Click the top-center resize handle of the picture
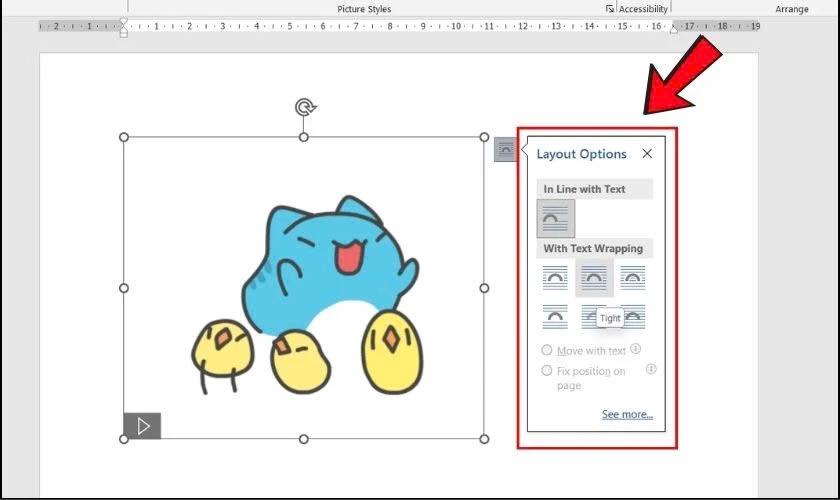The image size is (840, 500). pos(304,137)
